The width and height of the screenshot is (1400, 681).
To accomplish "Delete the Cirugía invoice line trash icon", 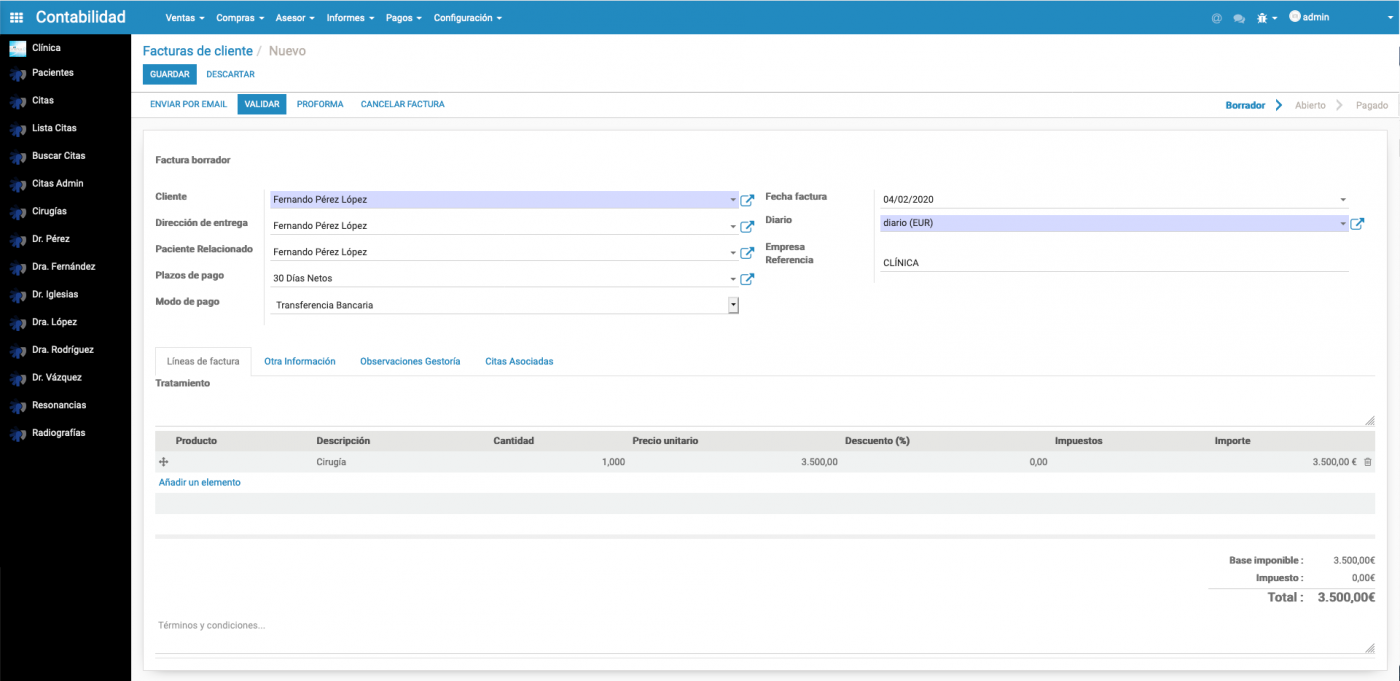I will [x=1368, y=462].
